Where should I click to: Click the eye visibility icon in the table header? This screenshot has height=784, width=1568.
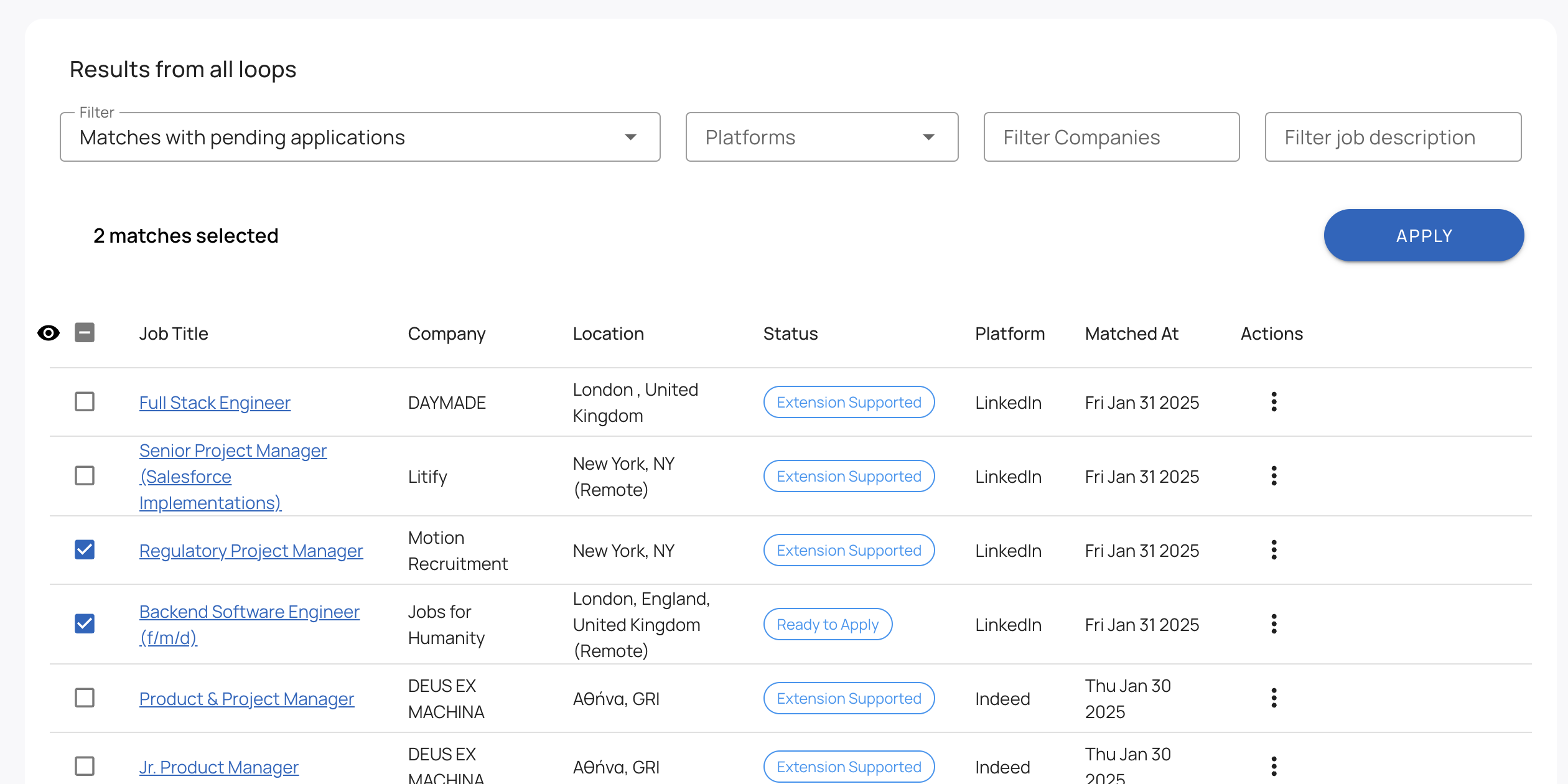pos(49,334)
